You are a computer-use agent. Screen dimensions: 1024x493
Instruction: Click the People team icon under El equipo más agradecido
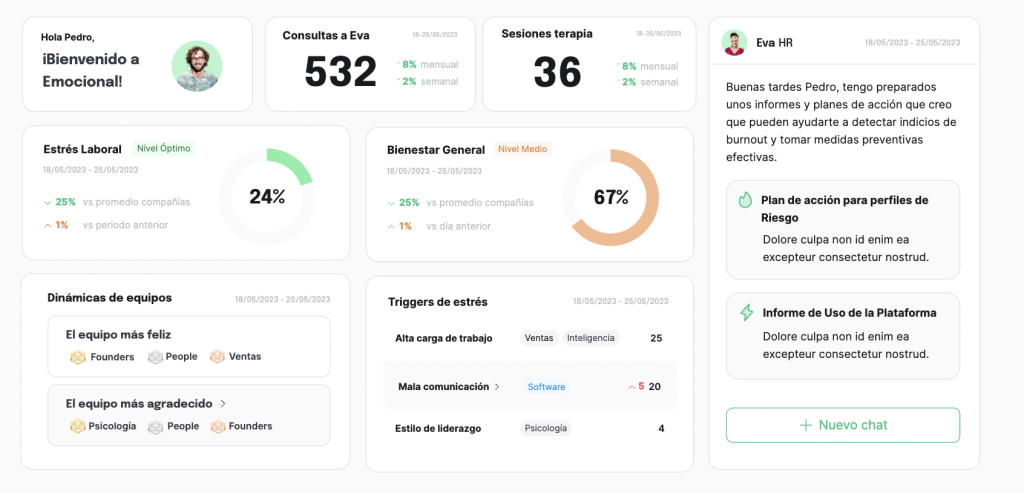point(155,426)
